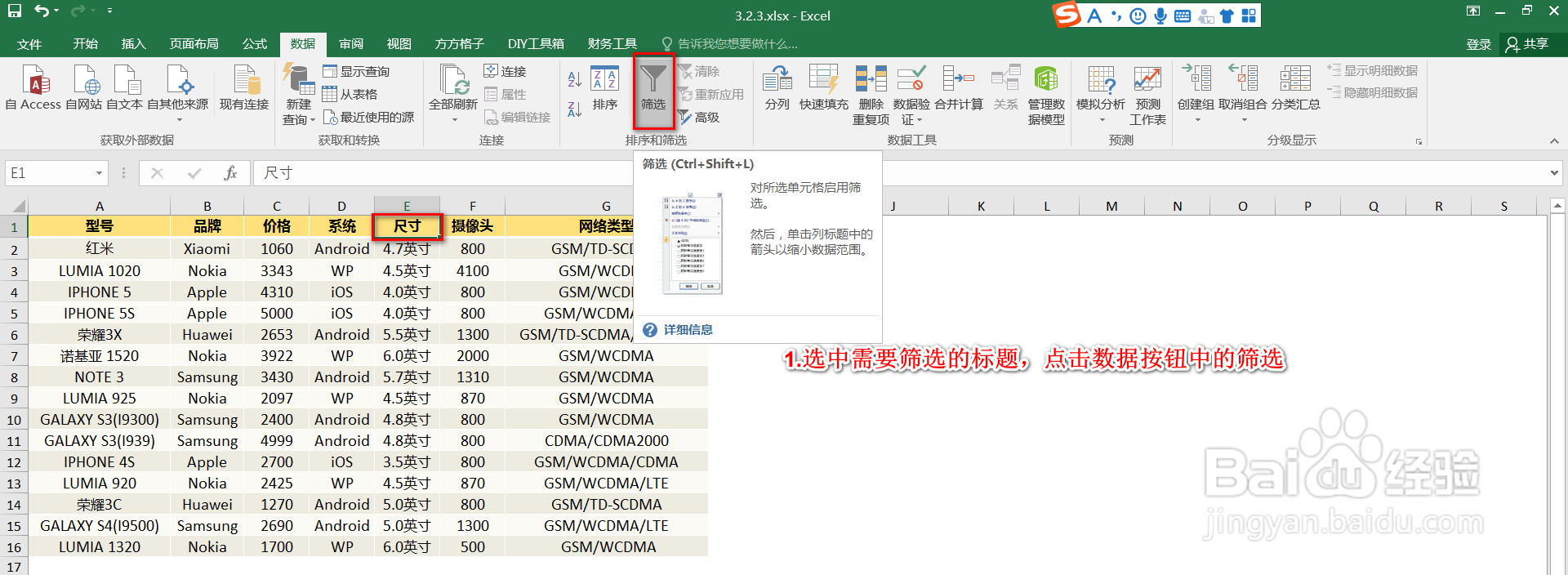Click Sign in (登录)
Screen dimensions: 1568x575
coord(1479,44)
